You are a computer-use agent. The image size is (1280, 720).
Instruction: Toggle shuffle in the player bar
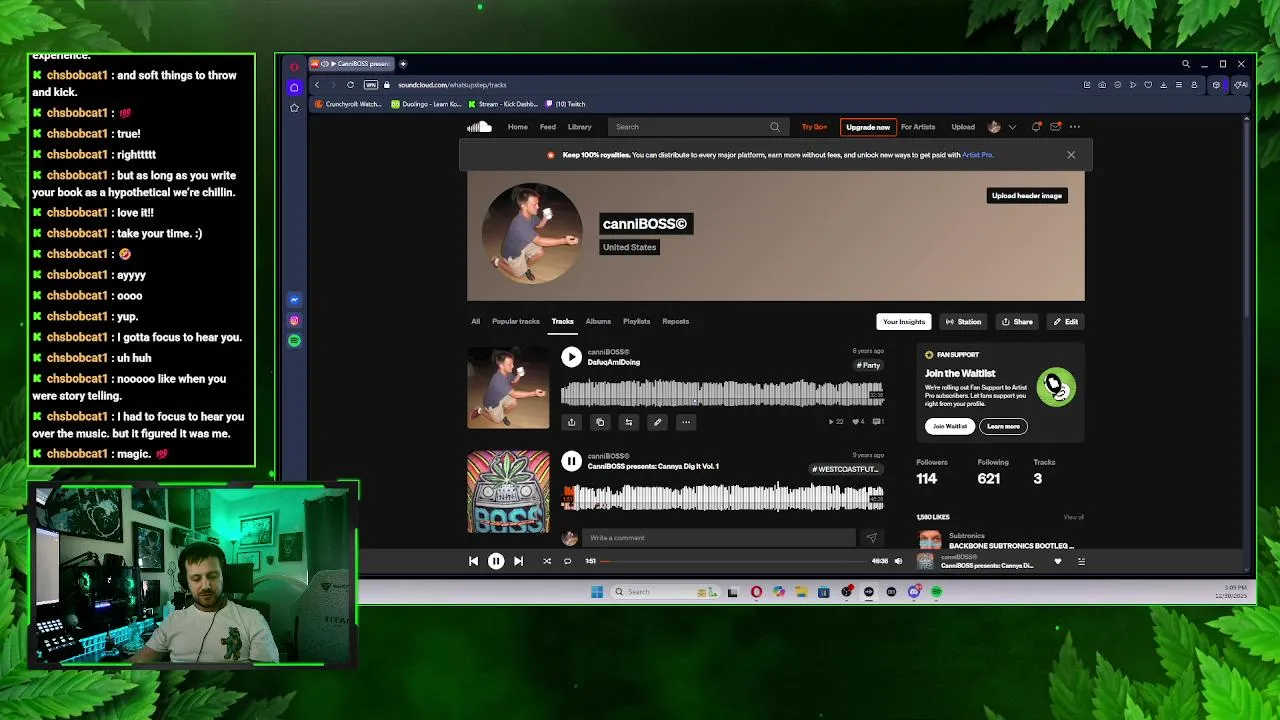pyautogui.click(x=547, y=561)
